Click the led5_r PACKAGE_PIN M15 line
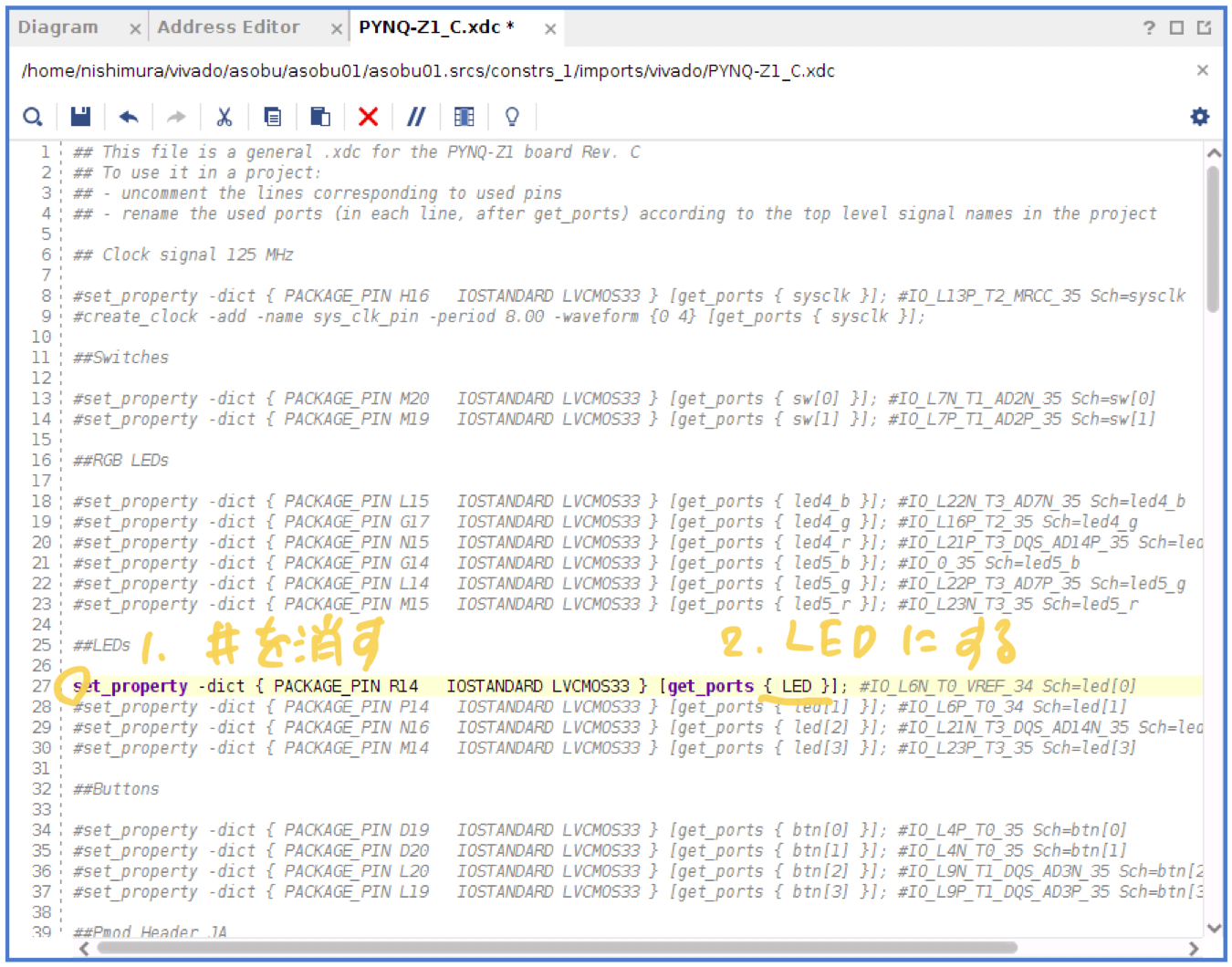This screenshot has height=967, width=1232. 606,604
